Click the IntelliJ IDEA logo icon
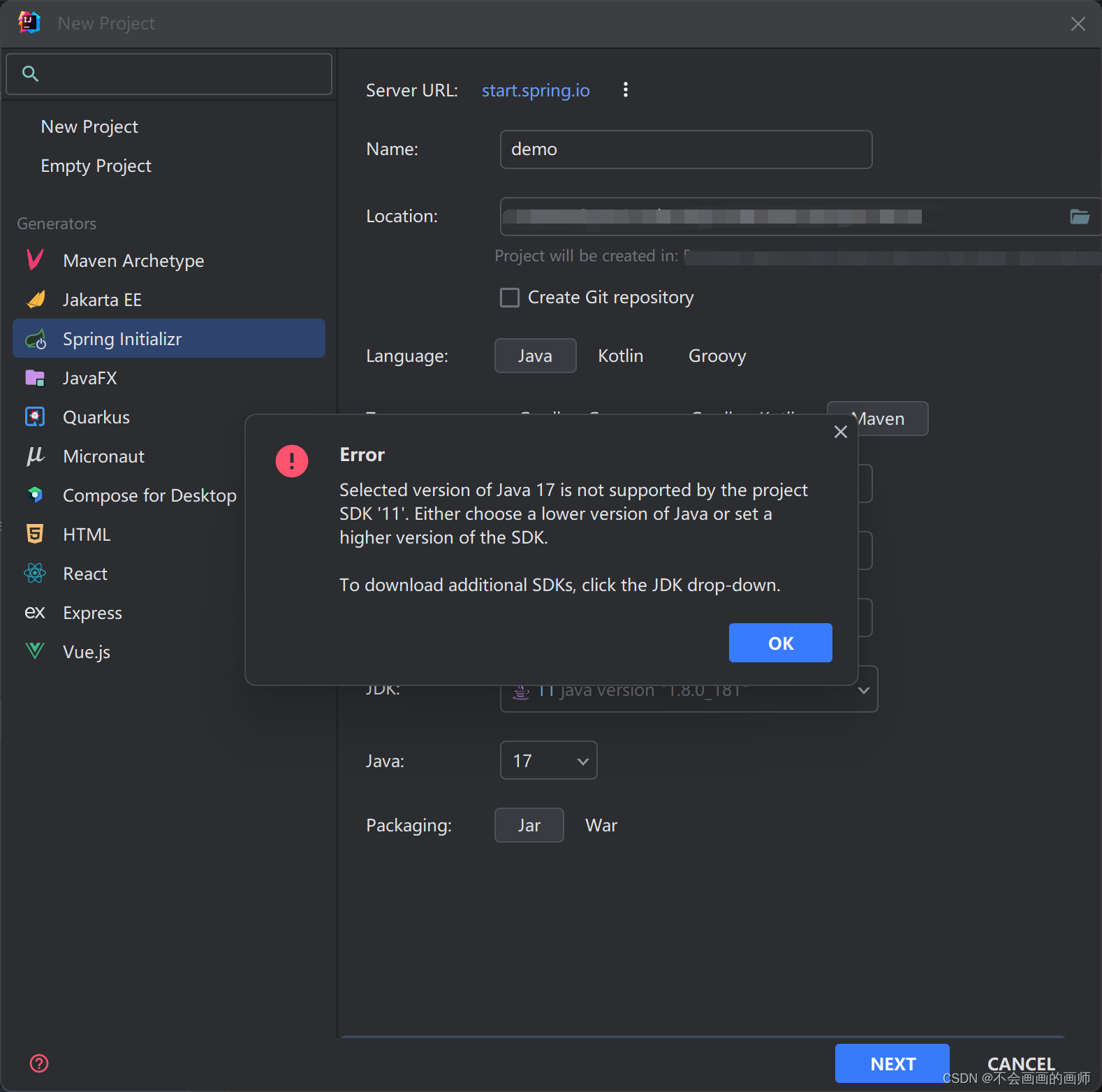 coord(29,22)
